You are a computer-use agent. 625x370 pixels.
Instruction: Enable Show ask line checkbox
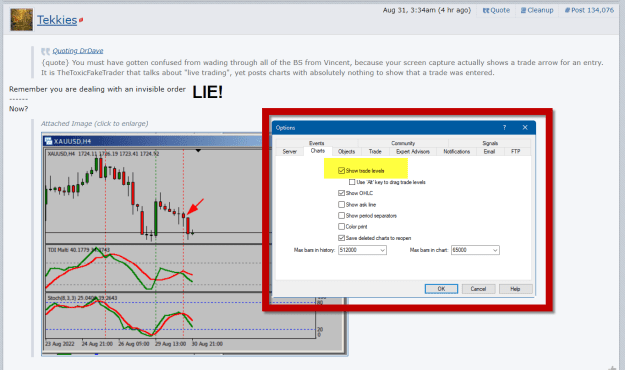(341, 205)
